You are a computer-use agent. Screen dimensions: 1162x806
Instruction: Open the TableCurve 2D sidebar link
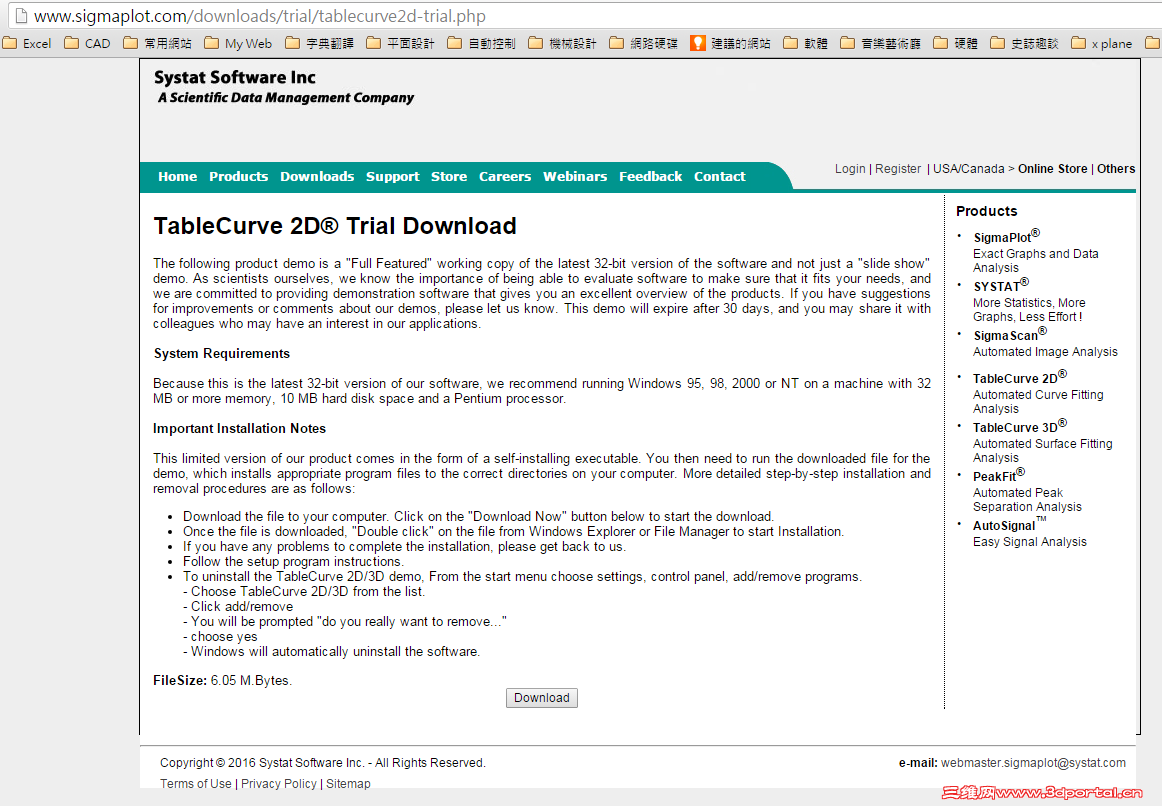(x=1020, y=377)
